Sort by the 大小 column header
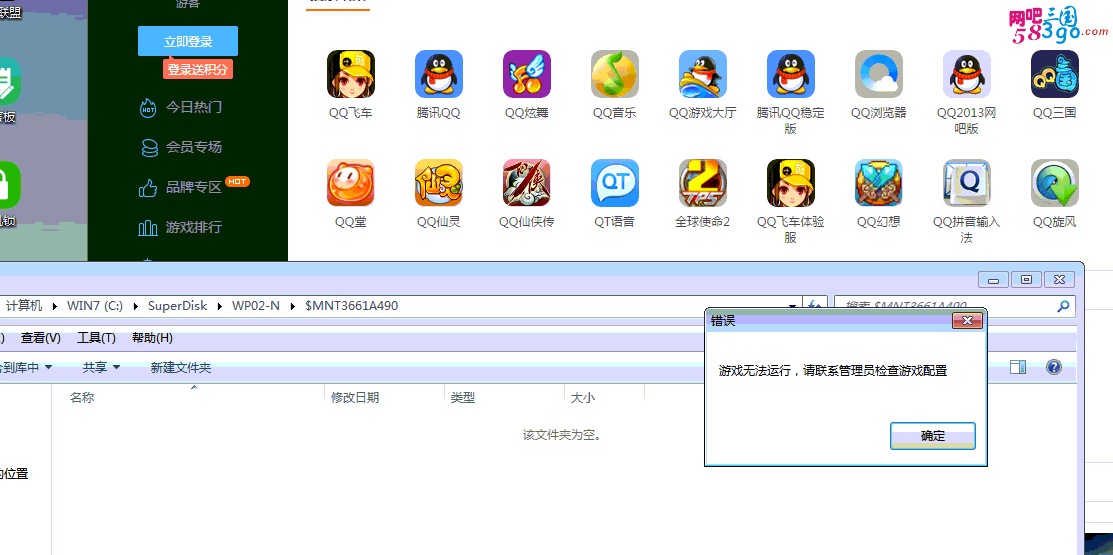This screenshot has width=1113, height=555. coord(582,397)
